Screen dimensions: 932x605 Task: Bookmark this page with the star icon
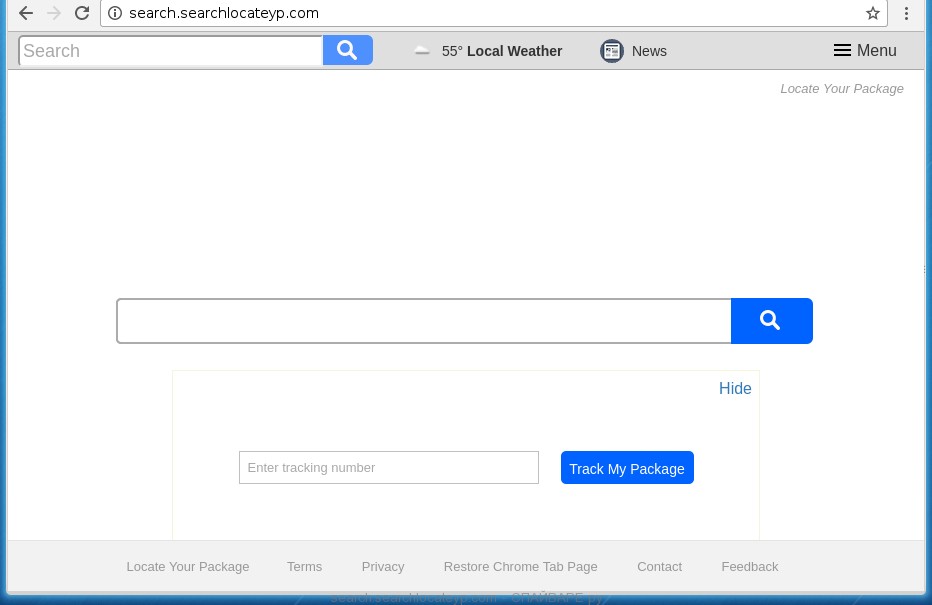click(872, 13)
